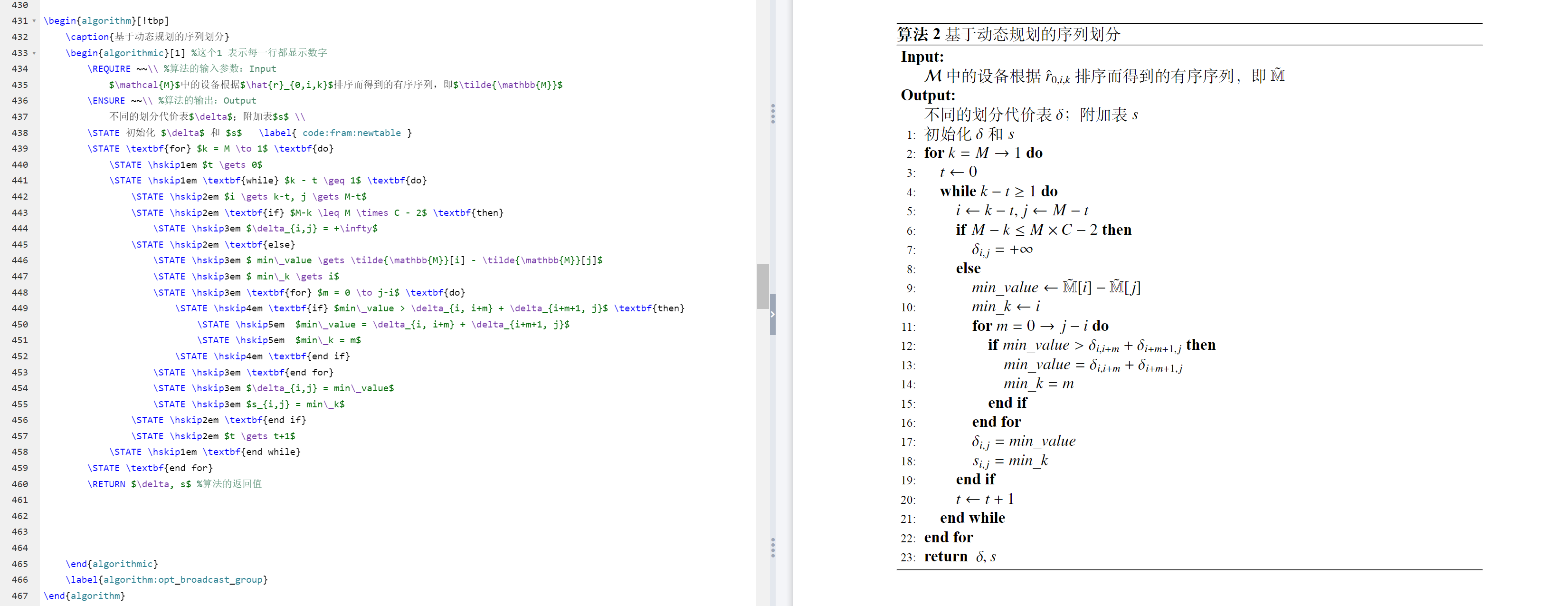The height and width of the screenshot is (606, 1568).
Task: Click line number 439 in the gutter
Action: [19, 149]
